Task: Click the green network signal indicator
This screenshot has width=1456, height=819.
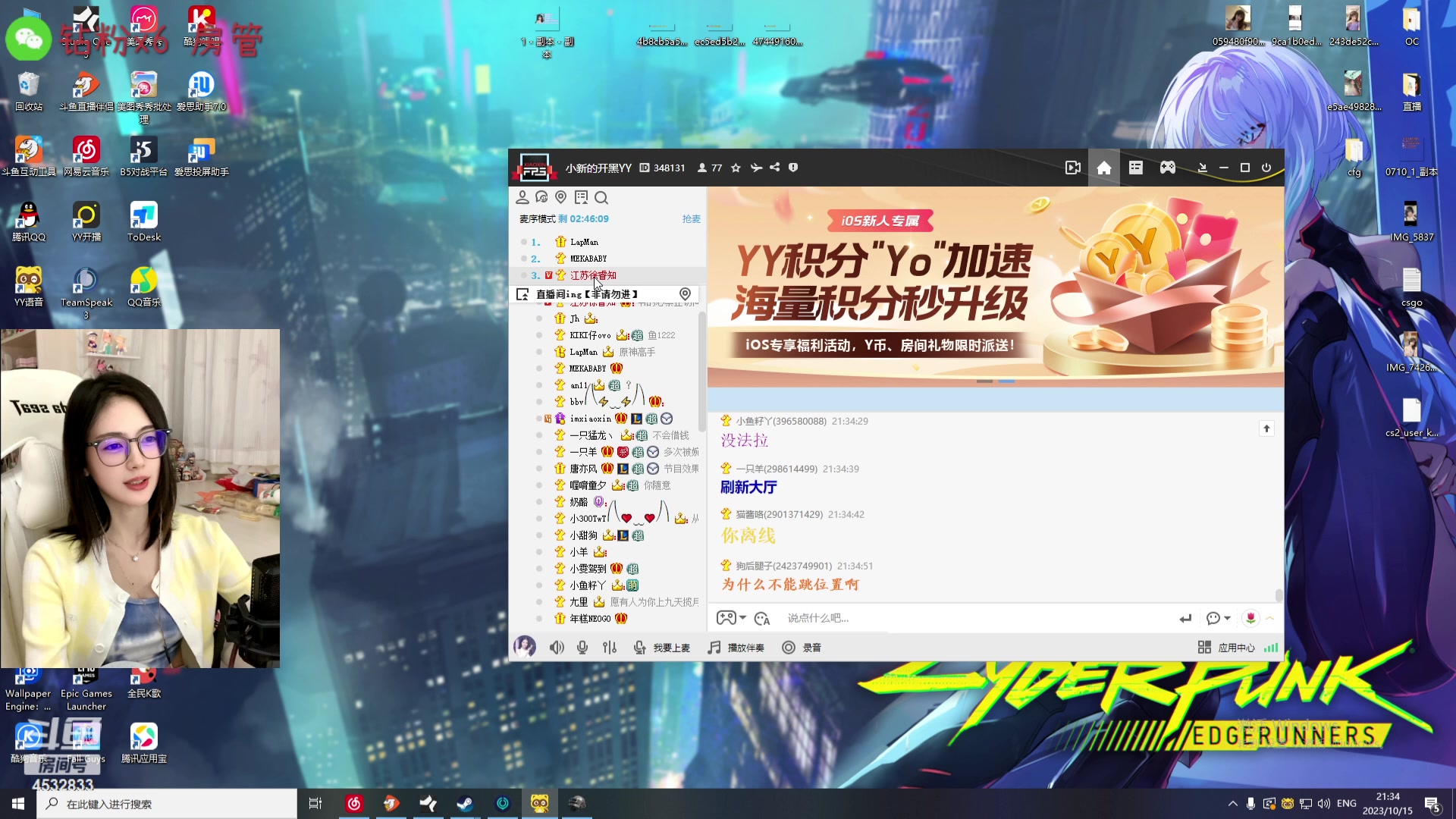Action: [x=1271, y=648]
